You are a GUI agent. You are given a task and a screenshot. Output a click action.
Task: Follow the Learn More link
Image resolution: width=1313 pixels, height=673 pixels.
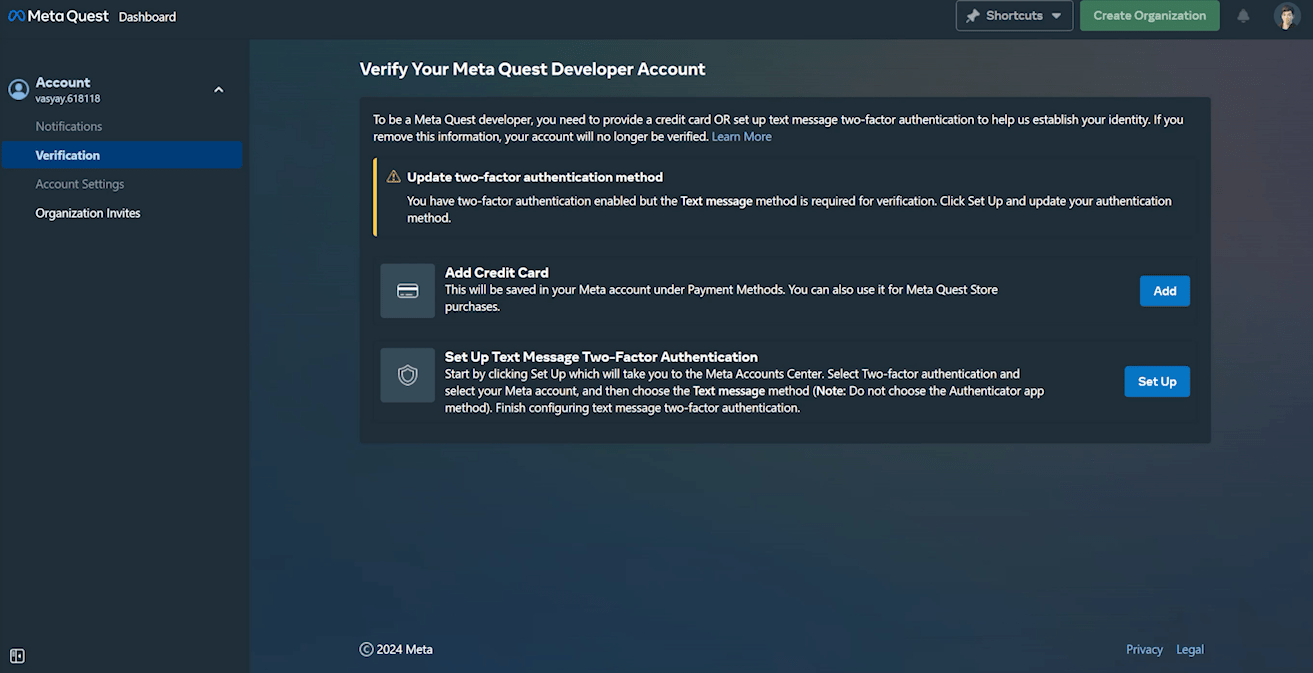click(741, 136)
